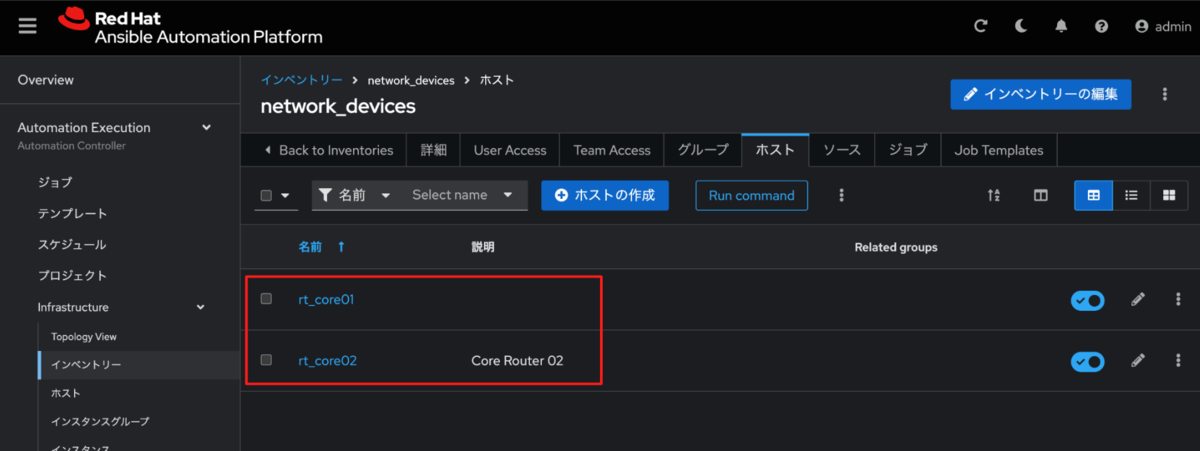The image size is (1200, 451).
Task: Open kebab menu for rt_core01 row
Action: coord(1177,299)
